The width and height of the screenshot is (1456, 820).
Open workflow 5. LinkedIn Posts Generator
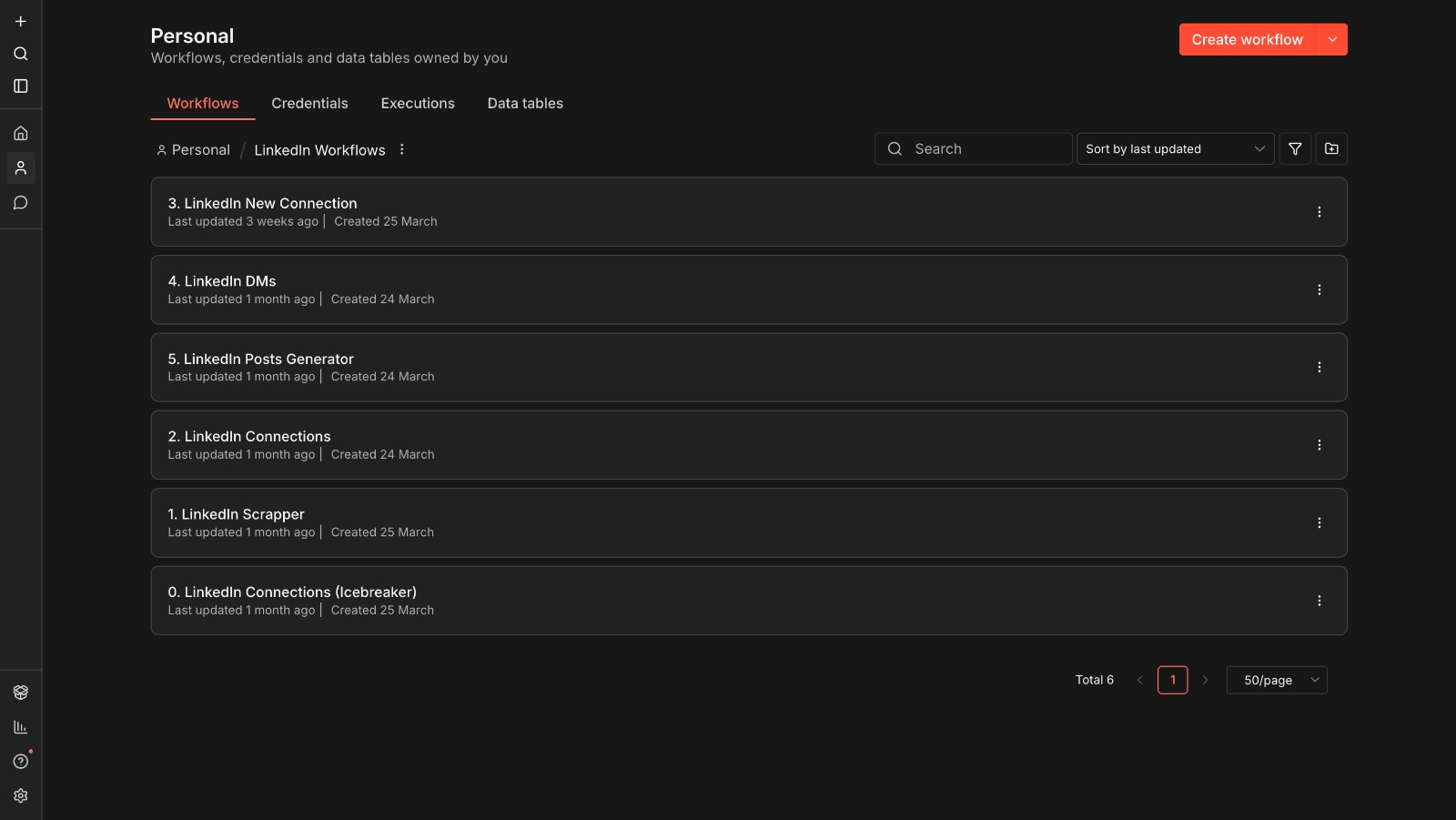(748, 368)
